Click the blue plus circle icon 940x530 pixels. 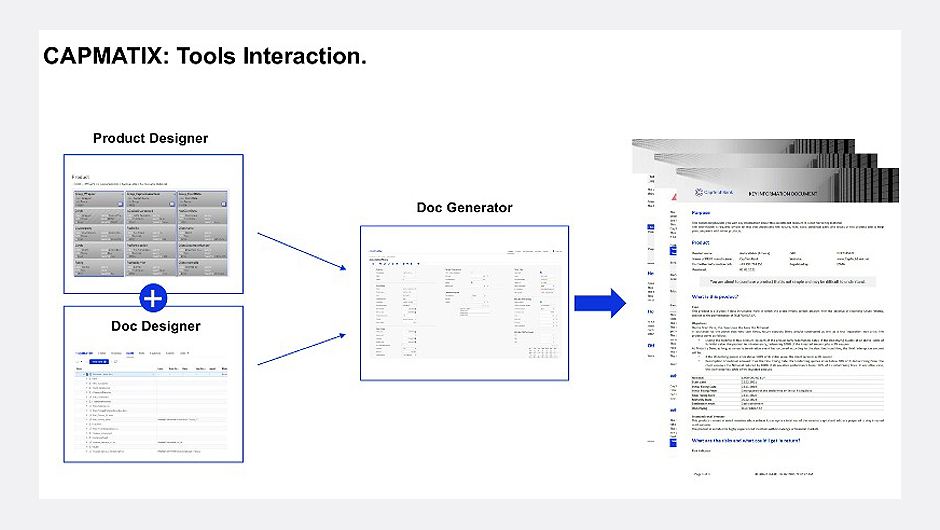pos(153,298)
